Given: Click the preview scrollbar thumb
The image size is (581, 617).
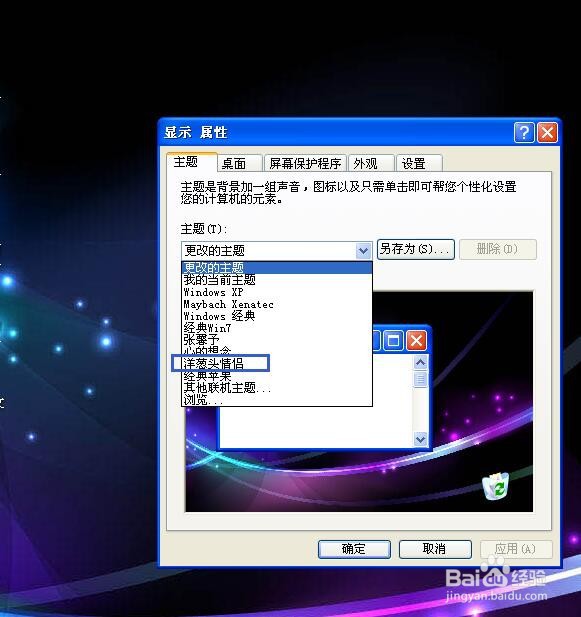Looking at the screenshot, I should click(x=421, y=379).
